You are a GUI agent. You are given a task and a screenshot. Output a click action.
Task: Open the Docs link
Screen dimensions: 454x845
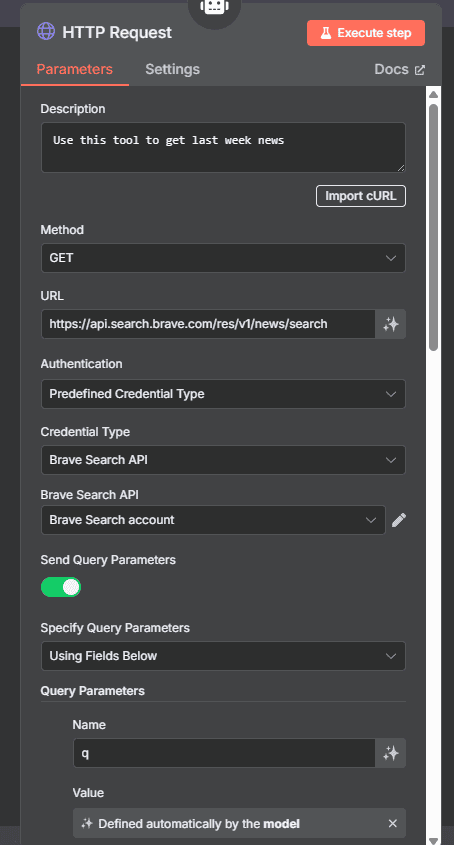[x=400, y=70]
